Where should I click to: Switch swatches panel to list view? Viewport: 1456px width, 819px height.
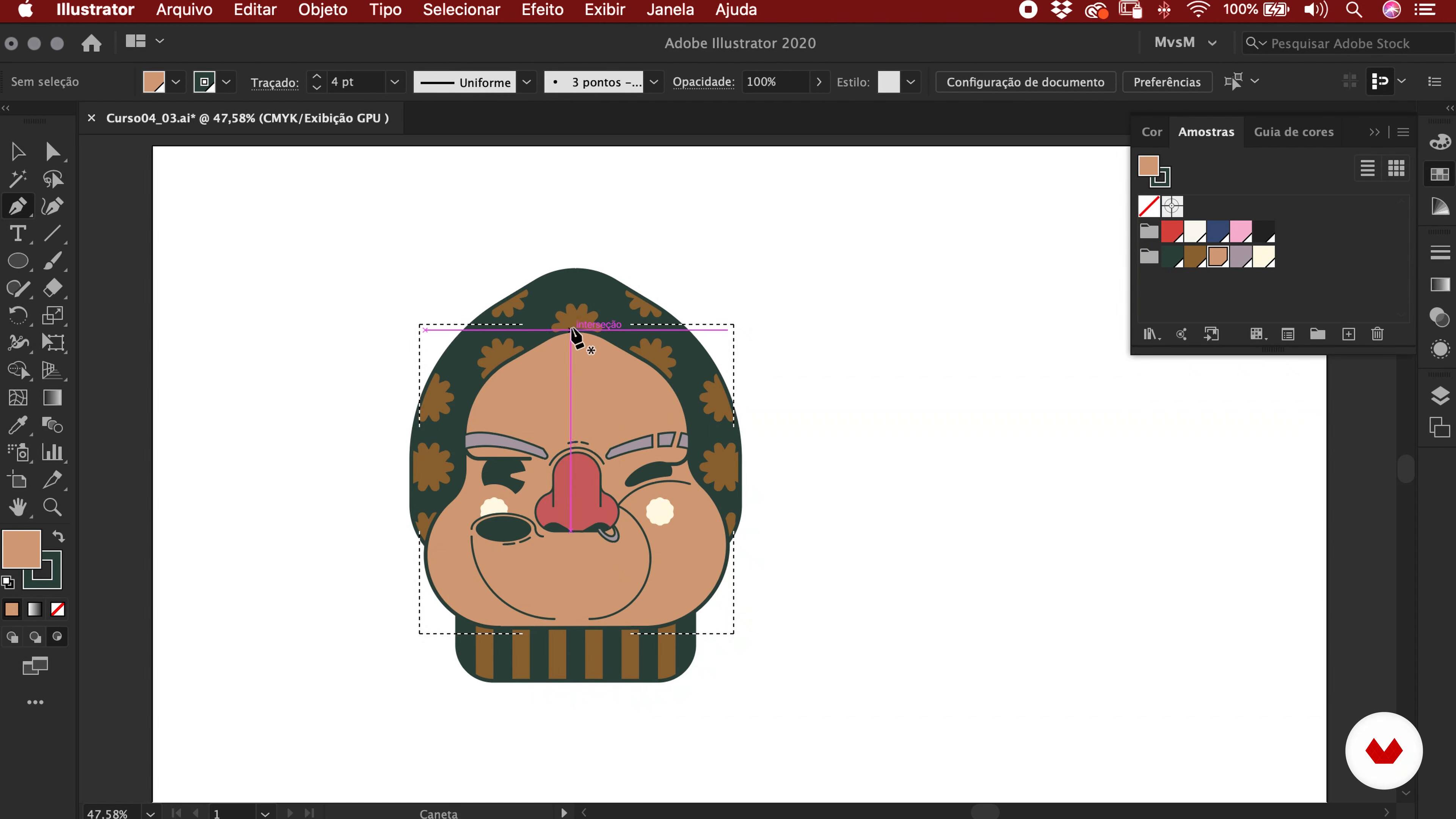pyautogui.click(x=1367, y=168)
